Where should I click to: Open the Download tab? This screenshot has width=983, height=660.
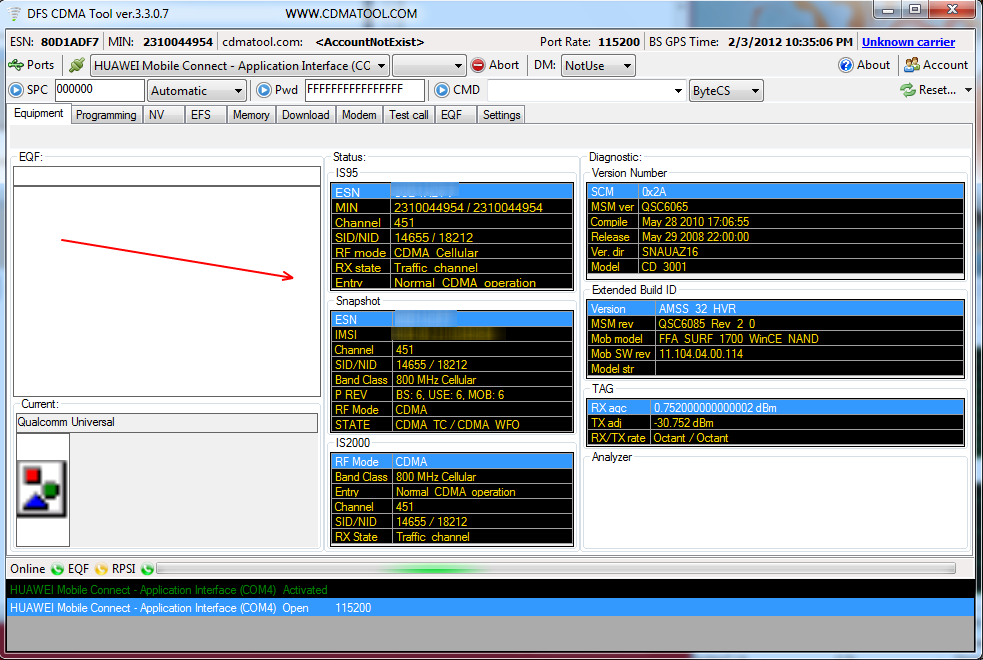point(305,115)
